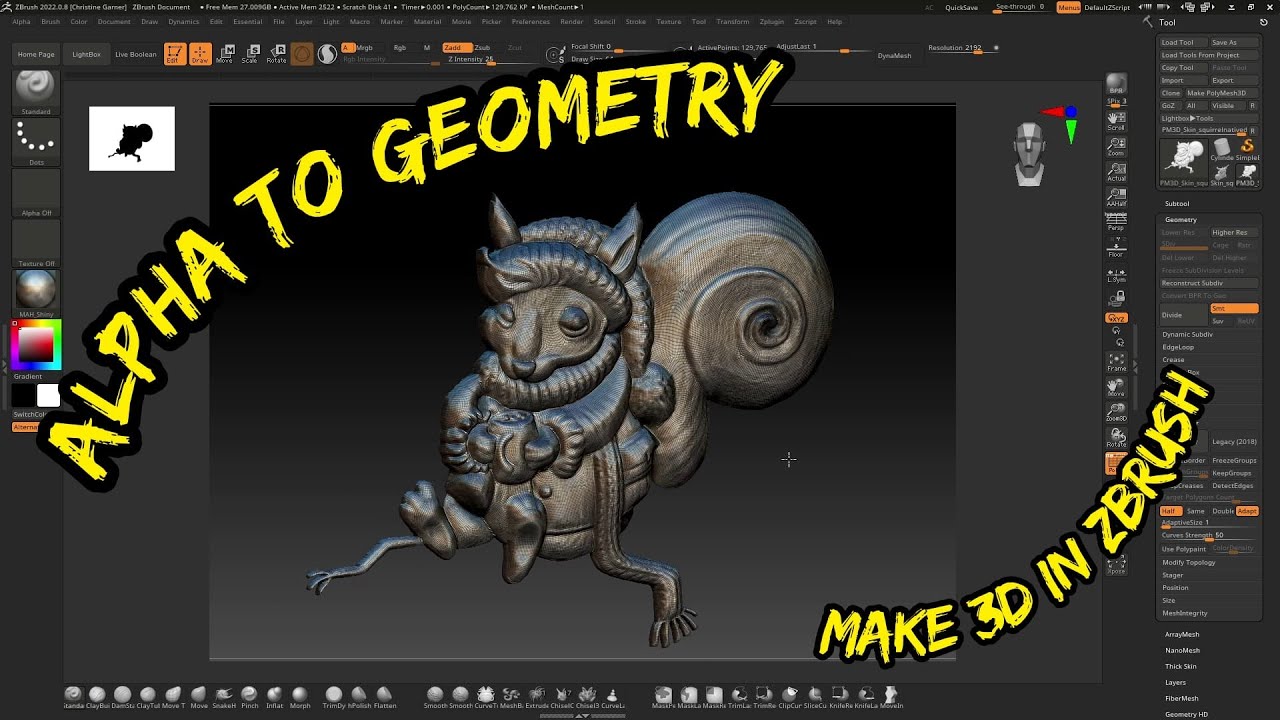Select the Move transform button
Viewport: 1280px width, 720px height.
click(226, 54)
